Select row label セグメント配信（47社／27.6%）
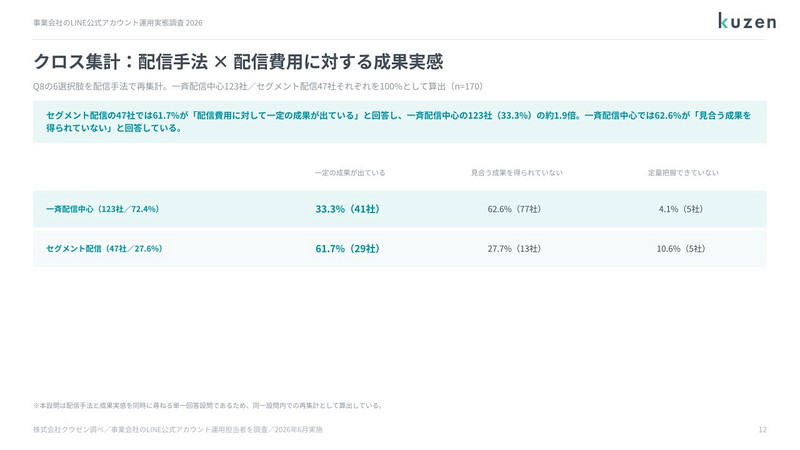Viewport: 800px width, 450px height. coord(104,249)
